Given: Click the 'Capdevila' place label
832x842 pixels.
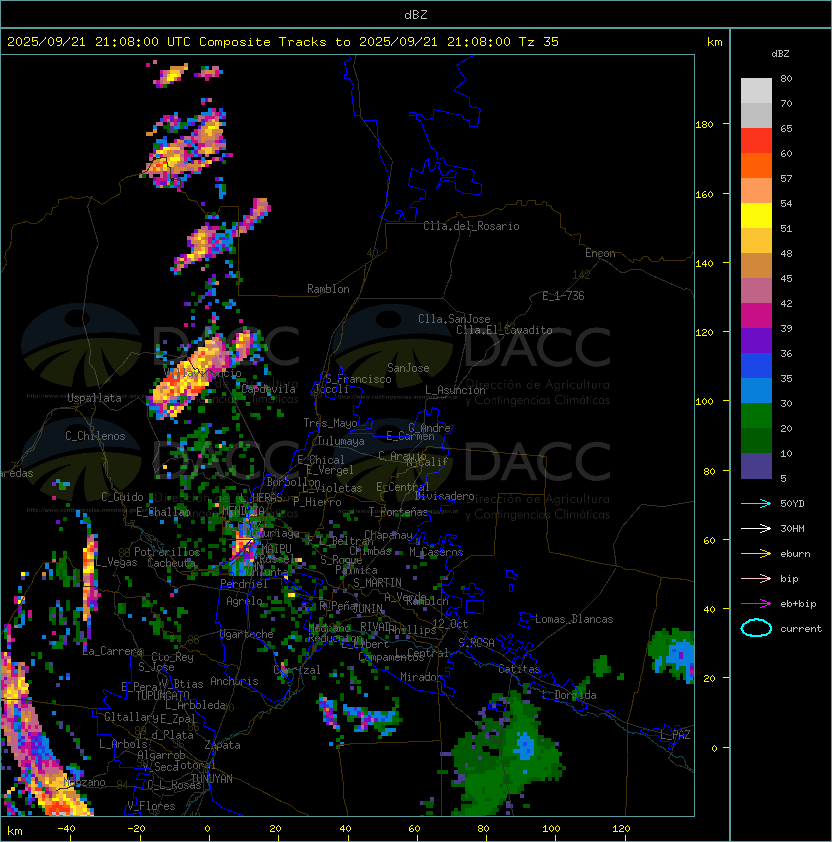Looking at the screenshot, I should [268, 389].
